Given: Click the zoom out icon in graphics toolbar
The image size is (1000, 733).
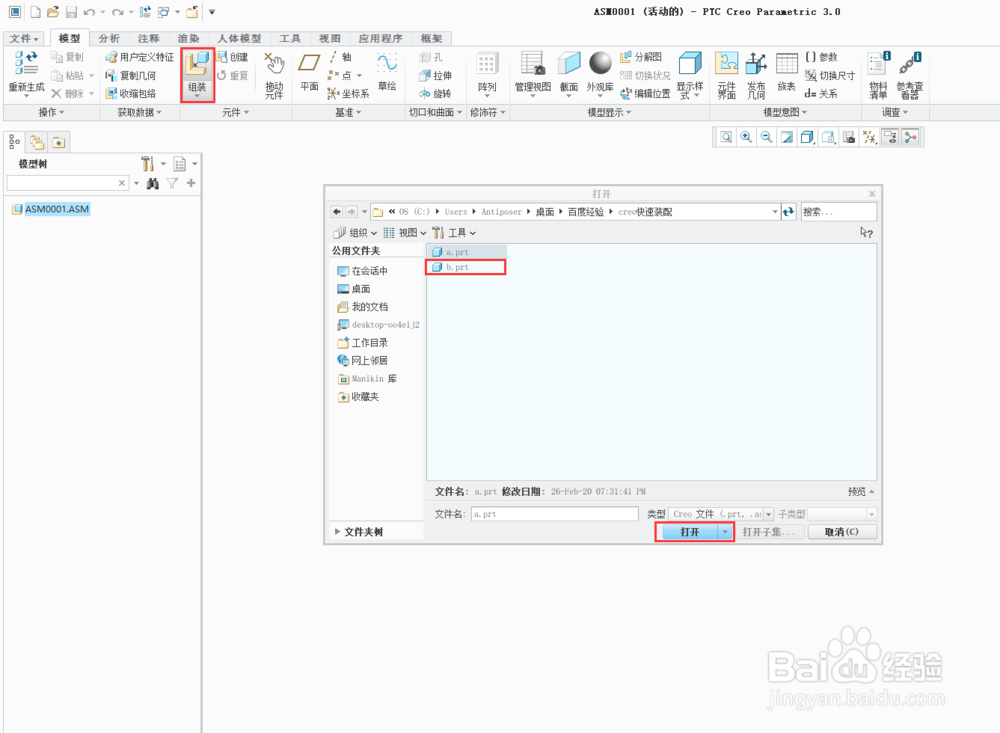Looking at the screenshot, I should [767, 137].
